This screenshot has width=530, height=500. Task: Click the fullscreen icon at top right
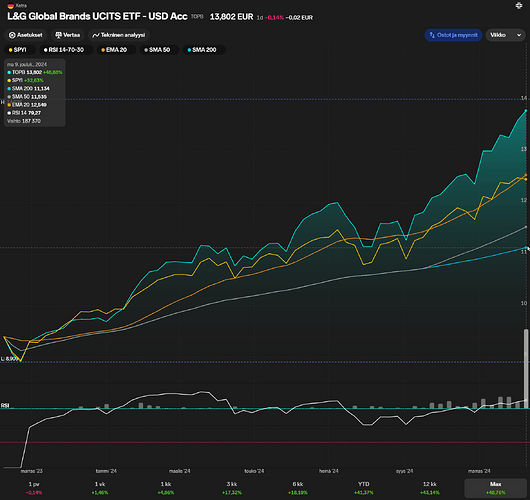coord(519,6)
